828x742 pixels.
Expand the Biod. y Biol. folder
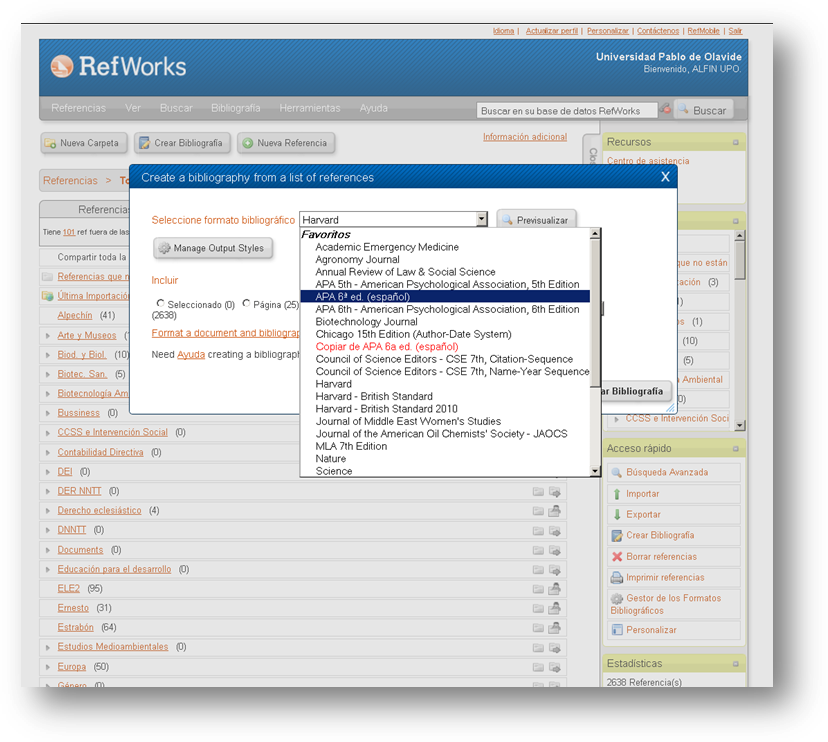48,355
